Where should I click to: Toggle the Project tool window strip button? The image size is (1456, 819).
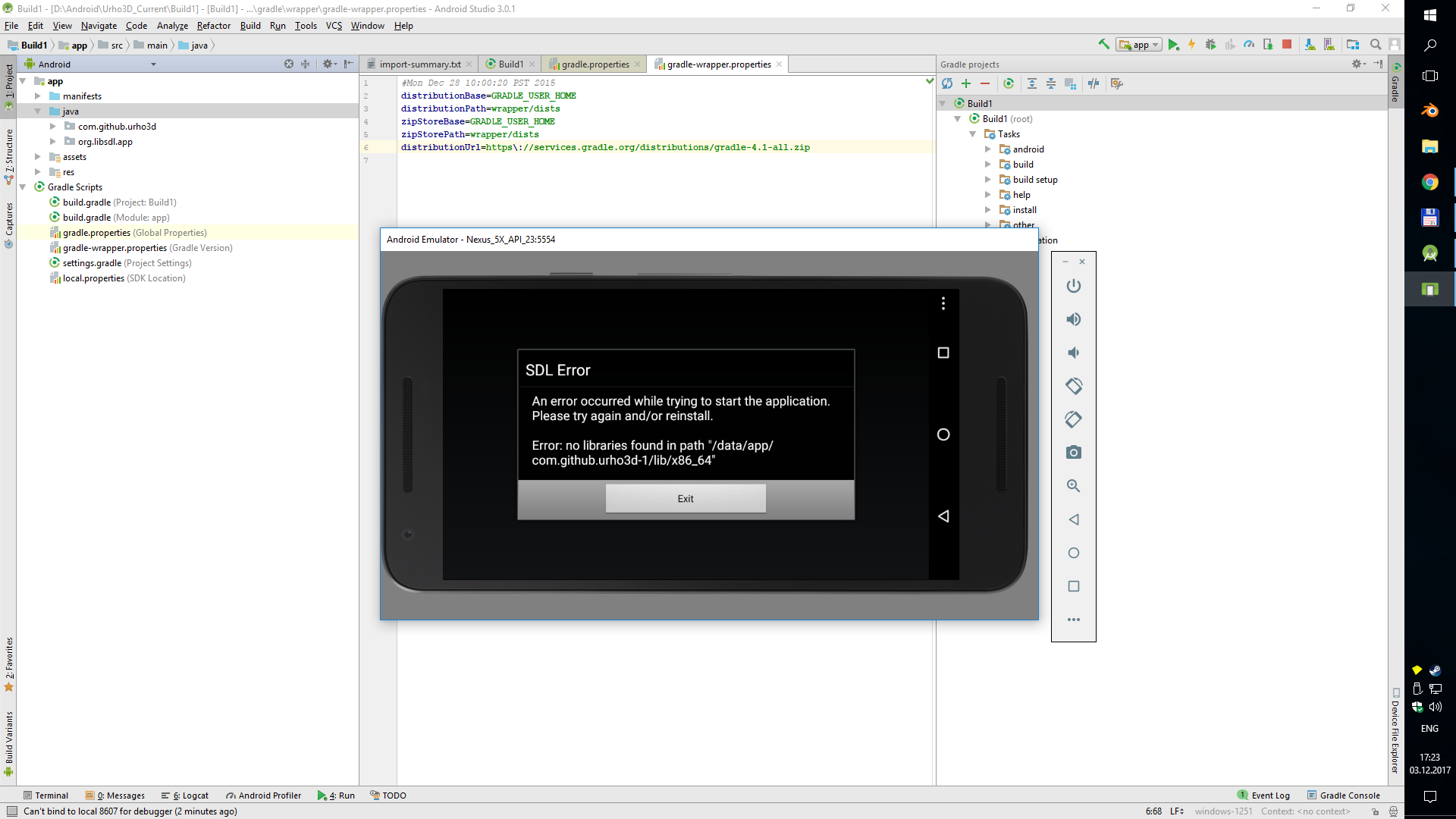point(9,86)
